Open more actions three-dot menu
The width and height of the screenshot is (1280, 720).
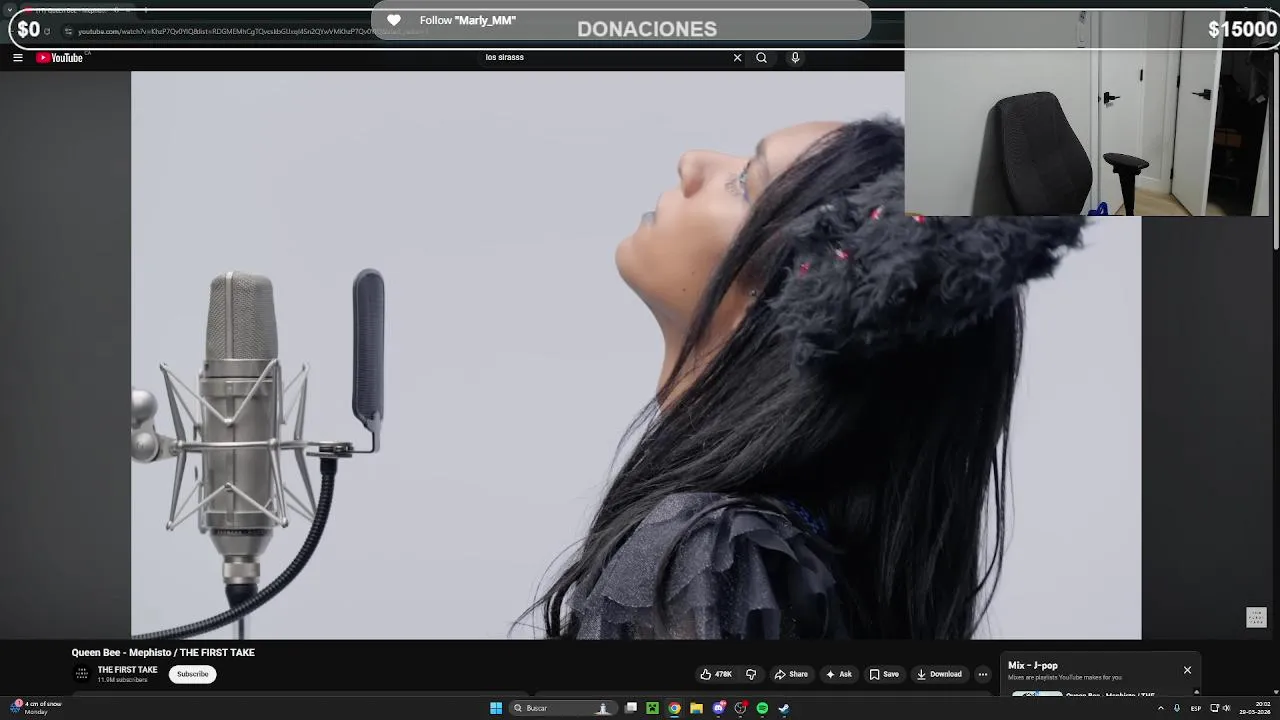pos(983,674)
